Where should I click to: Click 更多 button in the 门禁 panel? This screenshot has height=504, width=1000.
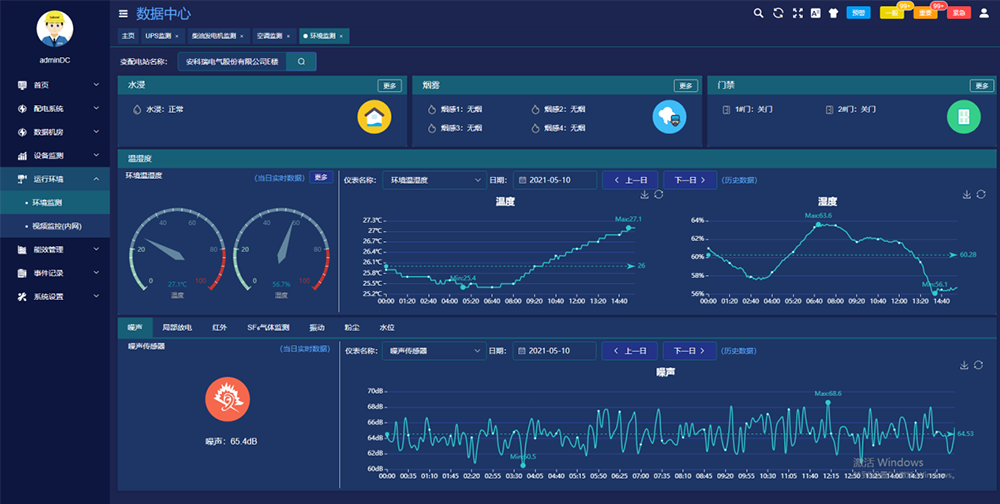pyautogui.click(x=981, y=86)
